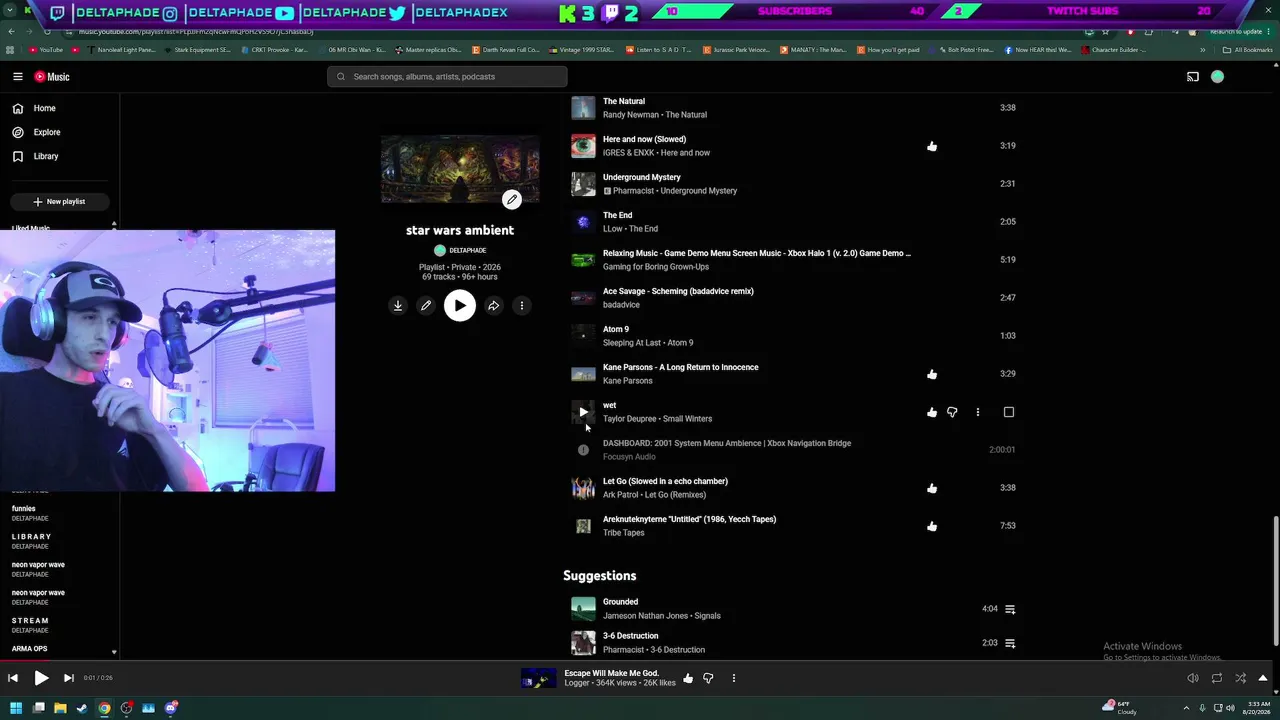1280x720 pixels.
Task: Select the 'wet' track checkbox
Action: [x=1009, y=412]
